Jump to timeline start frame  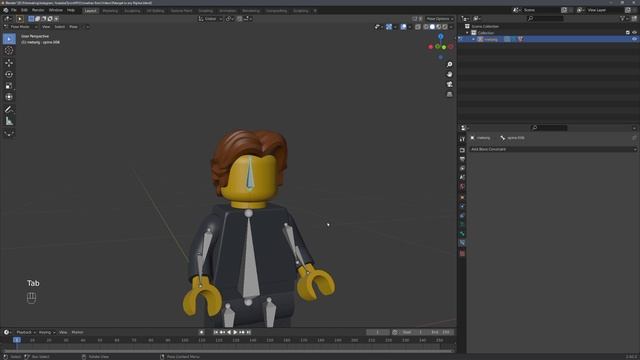[x=216, y=332]
